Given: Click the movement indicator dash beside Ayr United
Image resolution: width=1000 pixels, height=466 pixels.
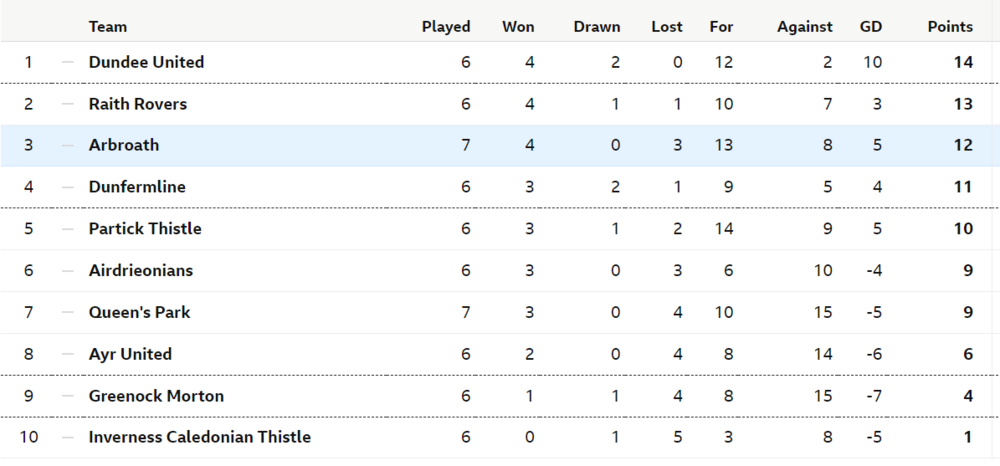Looking at the screenshot, I should click(x=68, y=354).
